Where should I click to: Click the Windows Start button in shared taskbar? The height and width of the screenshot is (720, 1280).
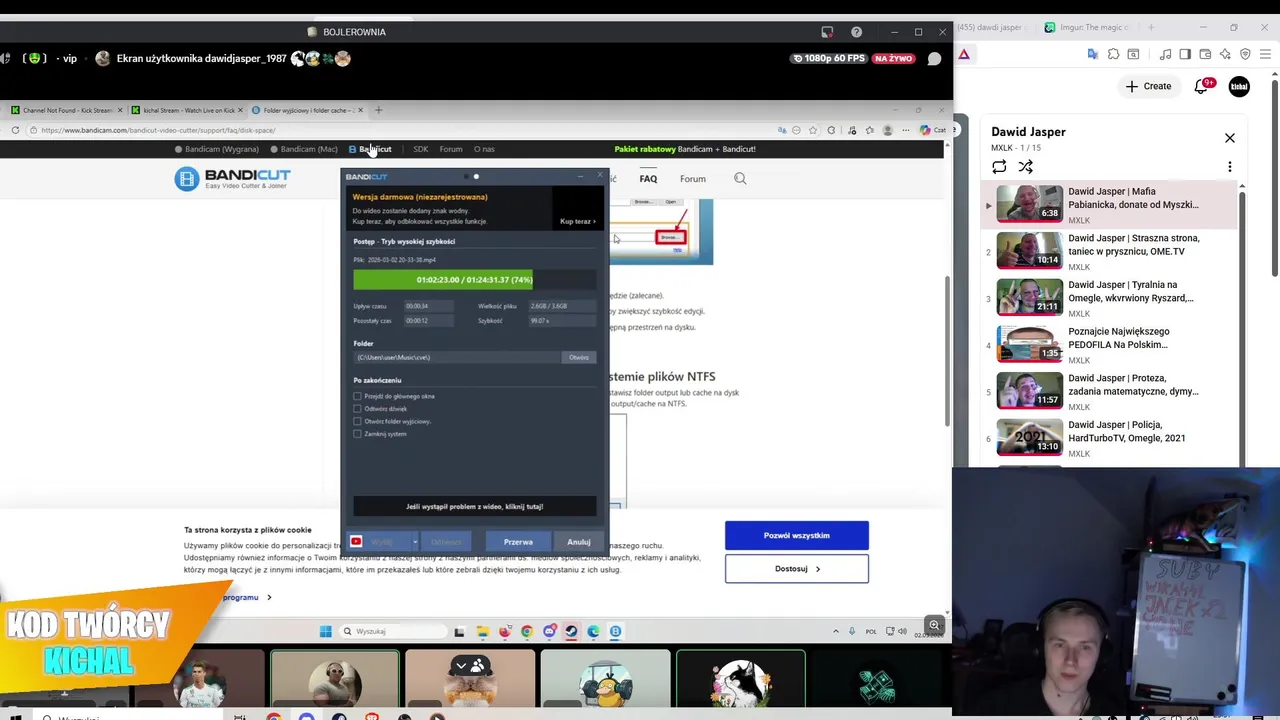click(325, 631)
